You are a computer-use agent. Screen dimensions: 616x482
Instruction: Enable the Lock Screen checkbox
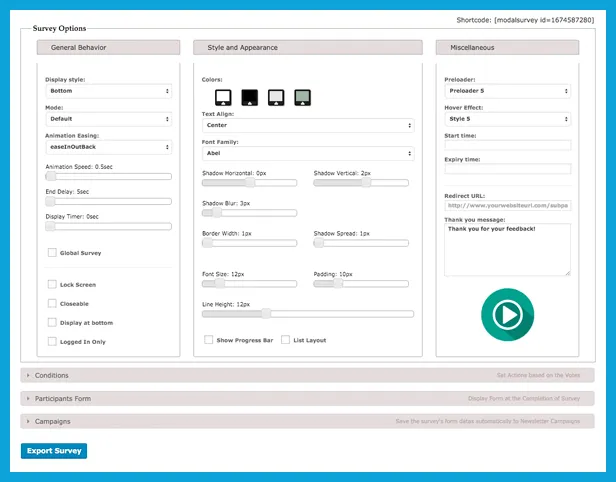point(52,284)
